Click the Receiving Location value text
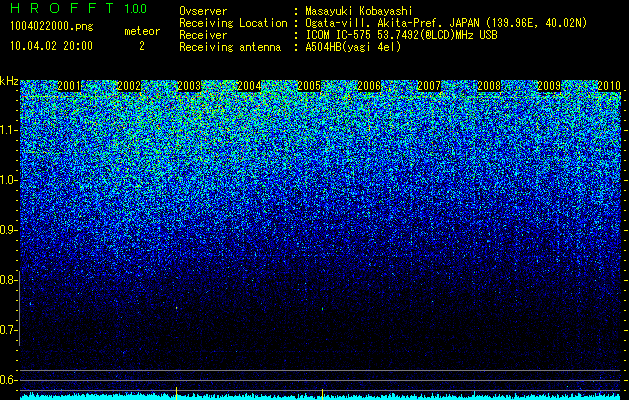629x400 pixels. 446,23
